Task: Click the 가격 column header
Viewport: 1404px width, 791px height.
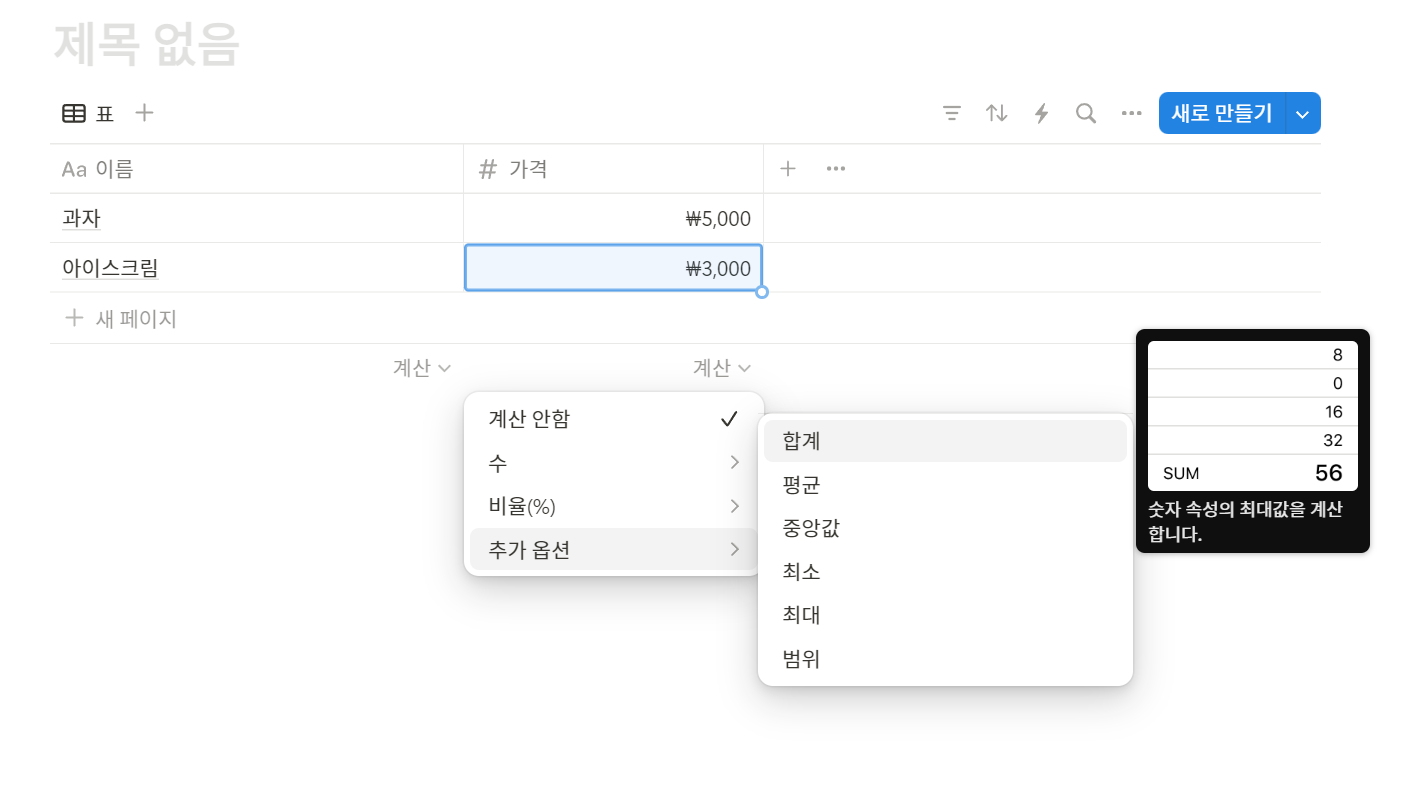Action: pyautogui.click(x=613, y=169)
